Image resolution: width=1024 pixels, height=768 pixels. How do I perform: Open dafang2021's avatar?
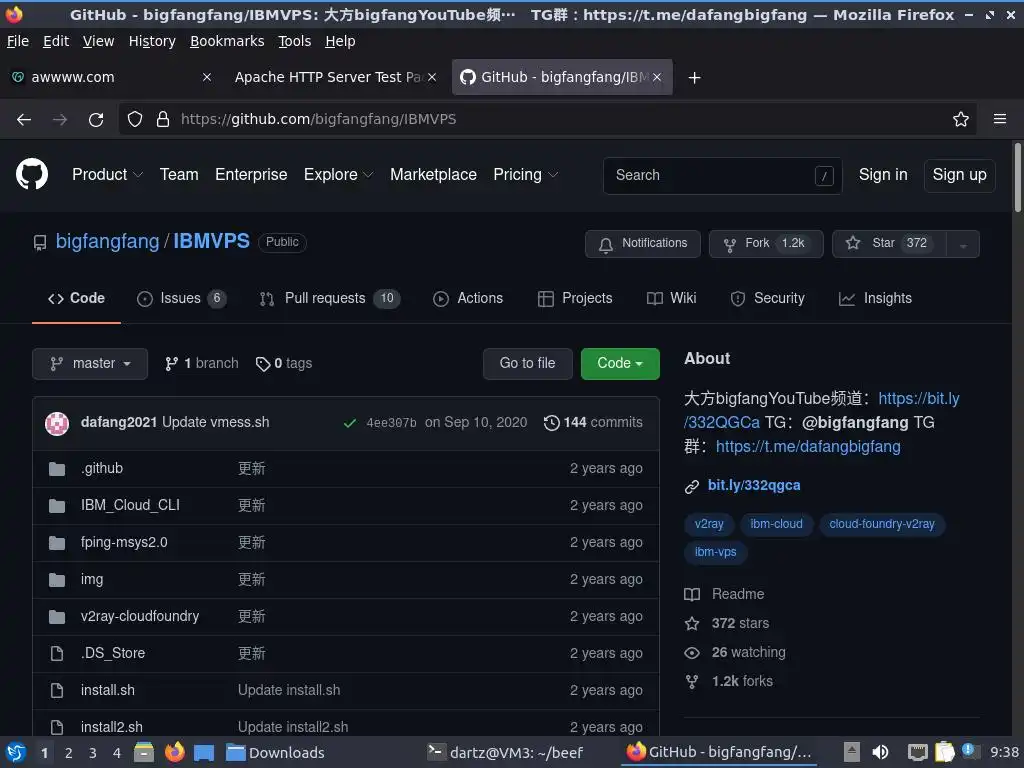pyautogui.click(x=57, y=423)
